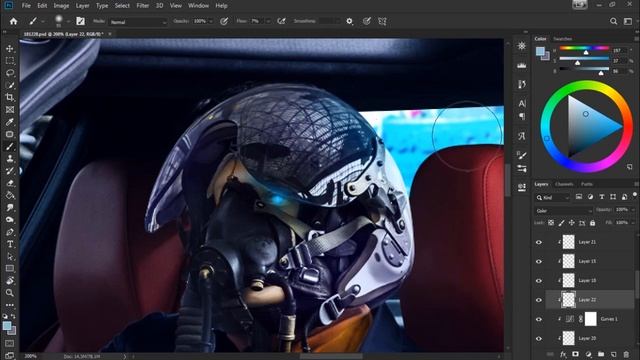Switch to the Channels tab
This screenshot has width=640, height=360.
tap(564, 184)
